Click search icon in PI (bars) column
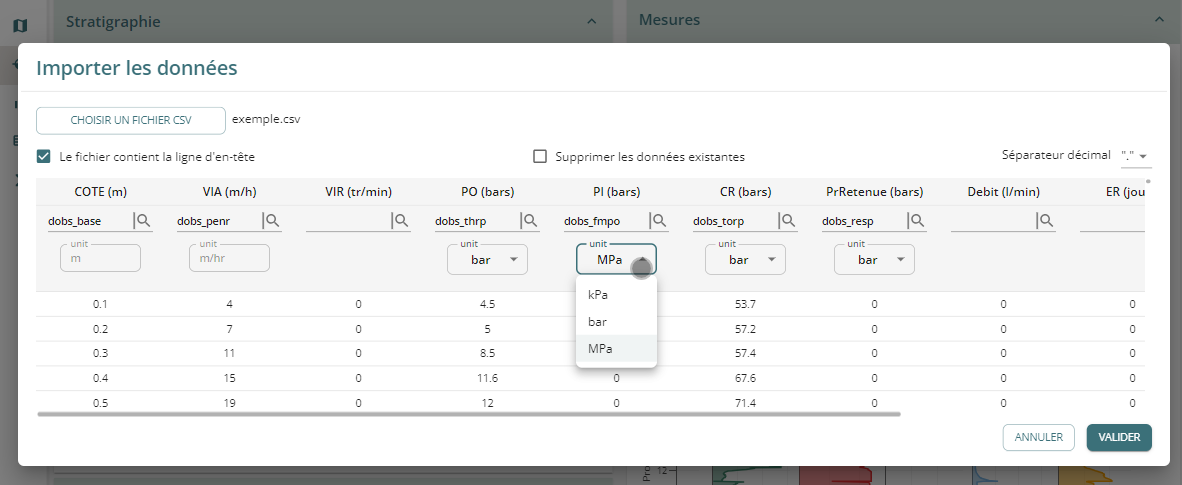 coord(659,221)
